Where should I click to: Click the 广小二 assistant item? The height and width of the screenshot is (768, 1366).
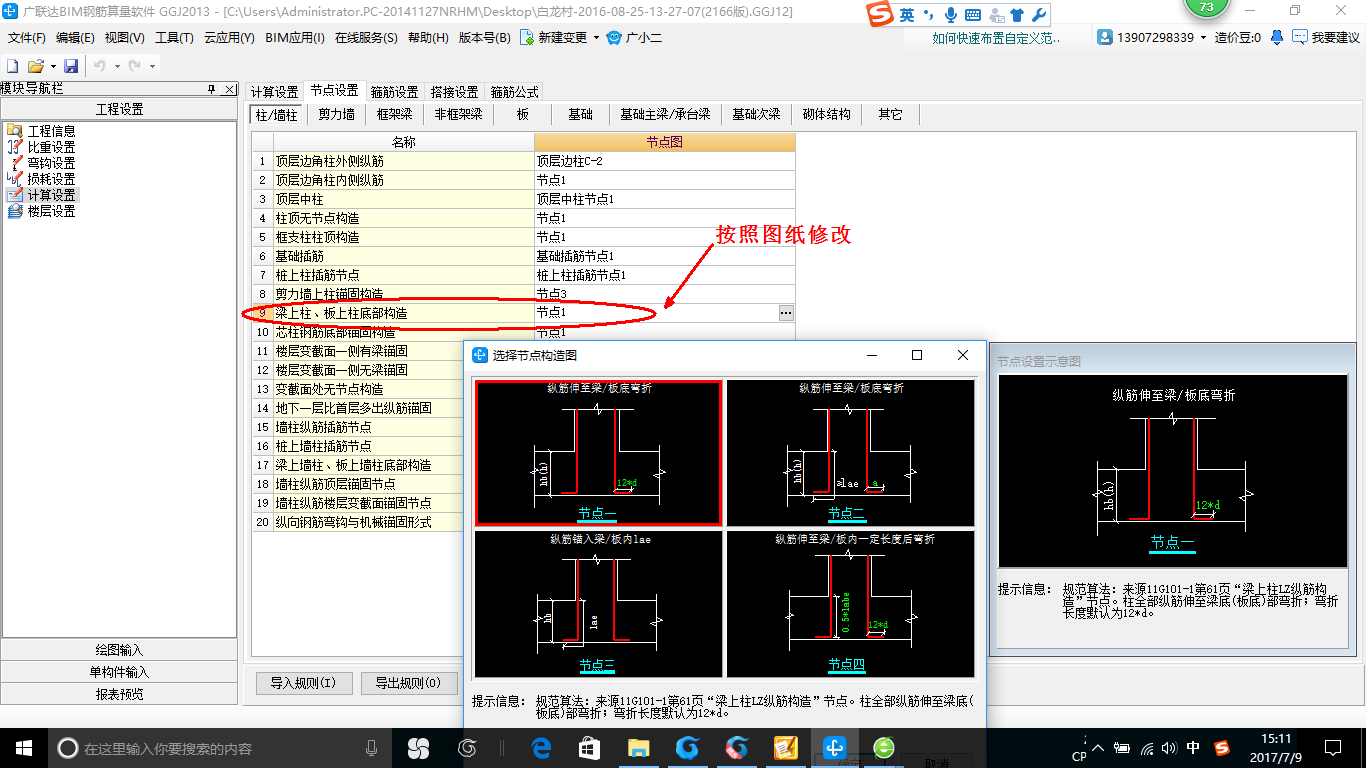(634, 38)
